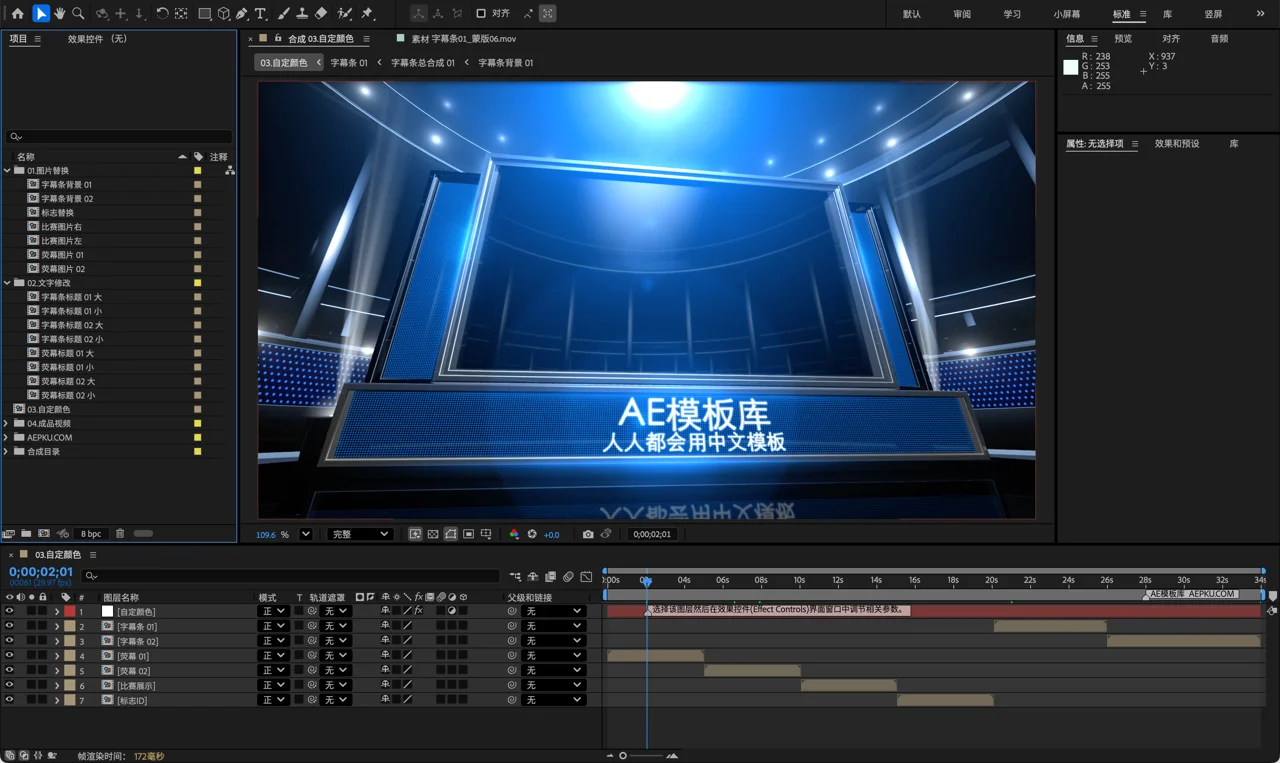Image resolution: width=1280 pixels, height=763 pixels.
Task: Open the Home screen icon
Action: (x=17, y=14)
